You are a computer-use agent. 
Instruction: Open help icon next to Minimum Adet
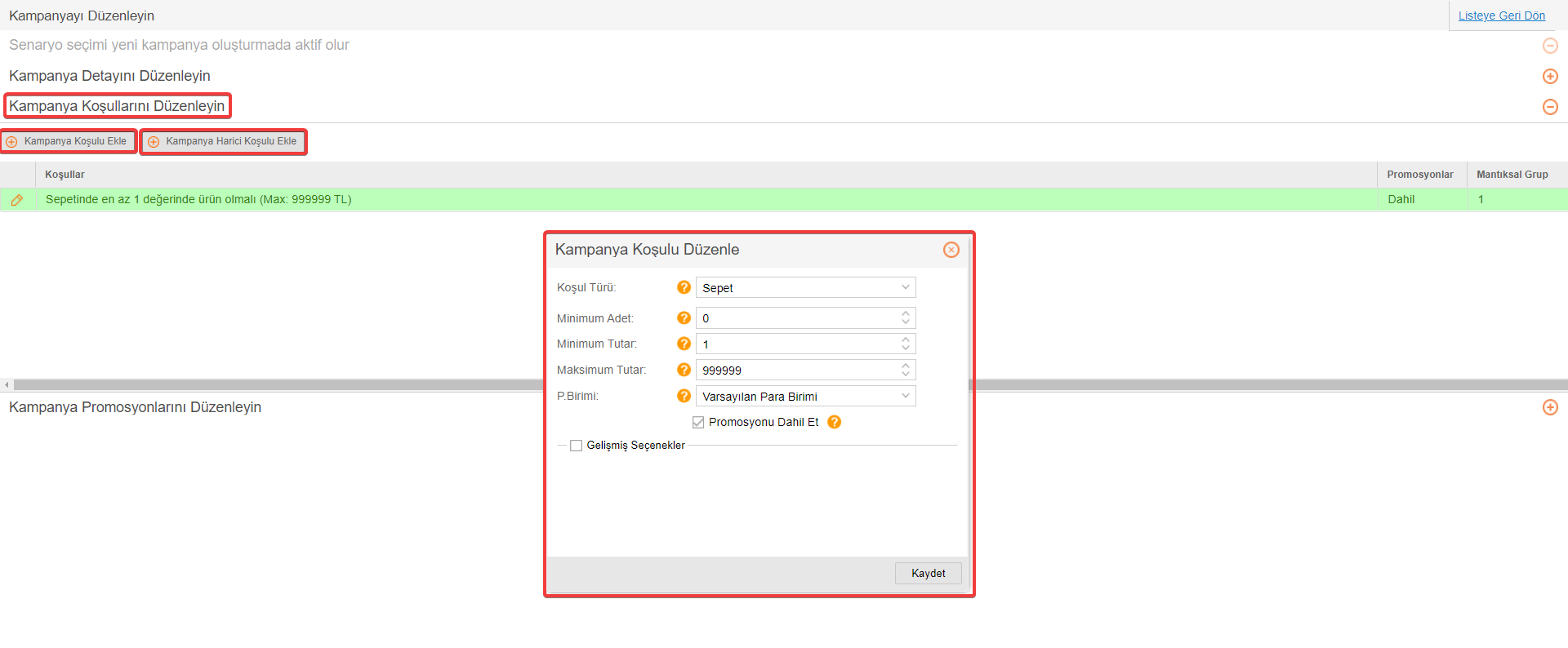pos(684,318)
